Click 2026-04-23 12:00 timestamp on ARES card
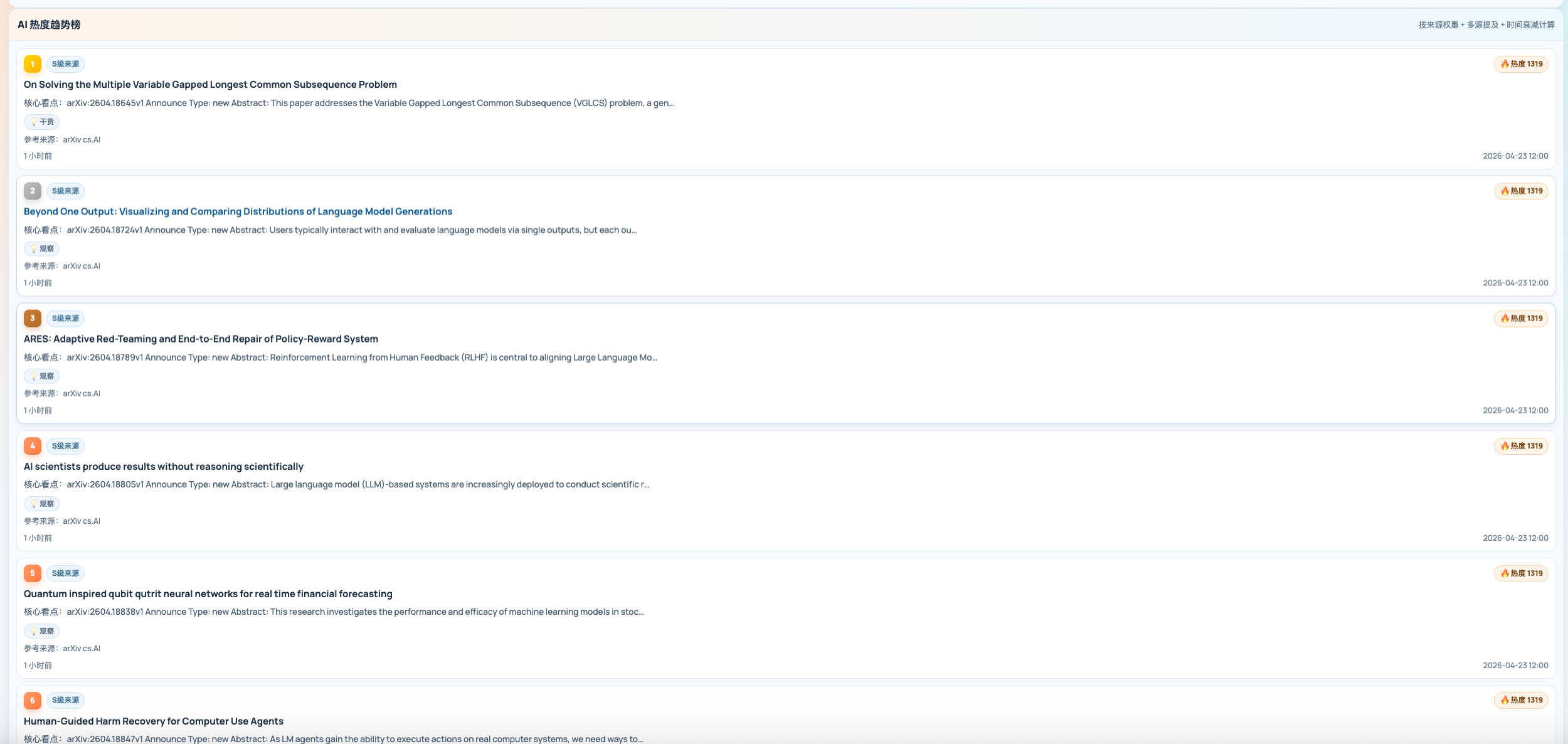The height and width of the screenshot is (744, 1568). click(x=1515, y=410)
